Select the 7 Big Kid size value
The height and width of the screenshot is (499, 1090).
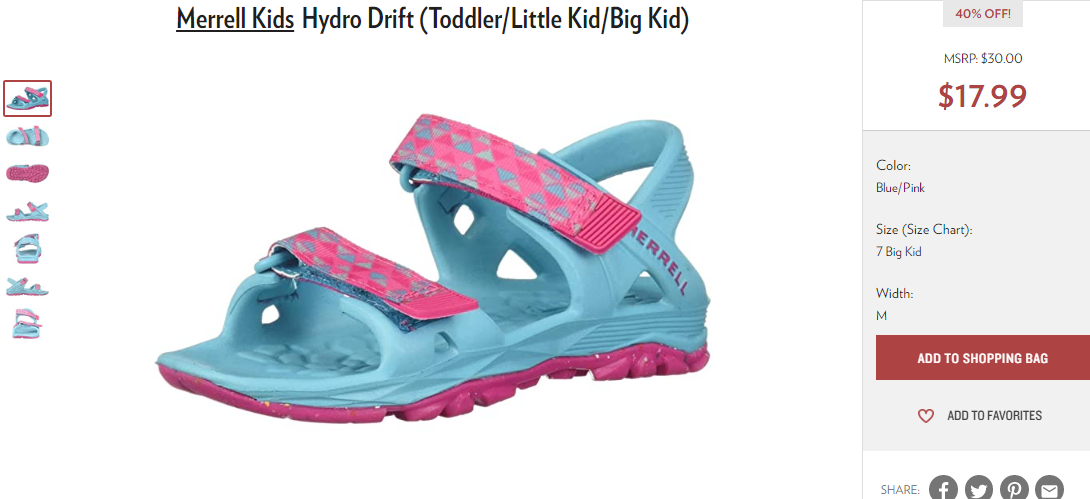899,252
